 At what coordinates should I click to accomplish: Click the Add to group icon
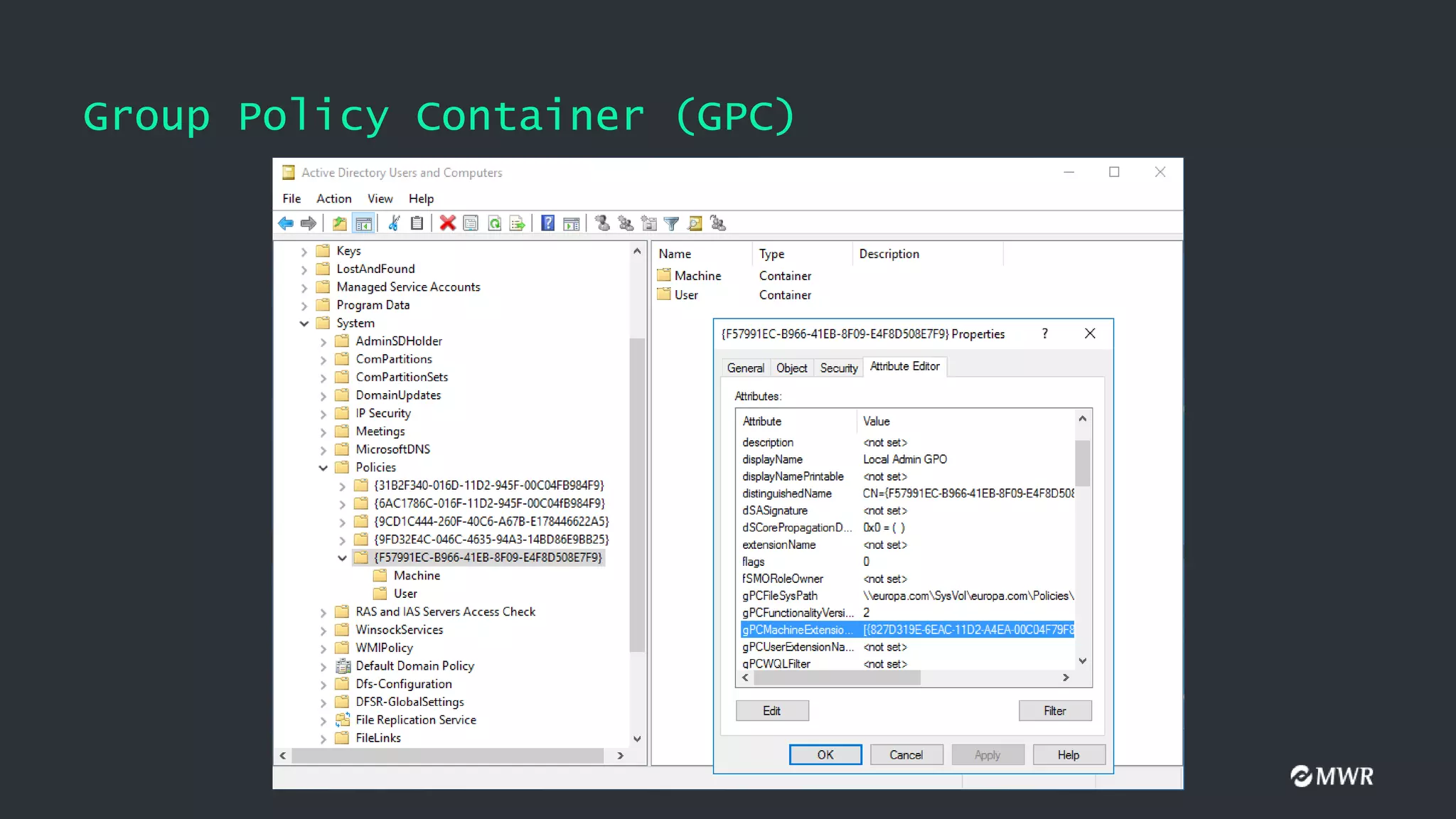coord(718,223)
